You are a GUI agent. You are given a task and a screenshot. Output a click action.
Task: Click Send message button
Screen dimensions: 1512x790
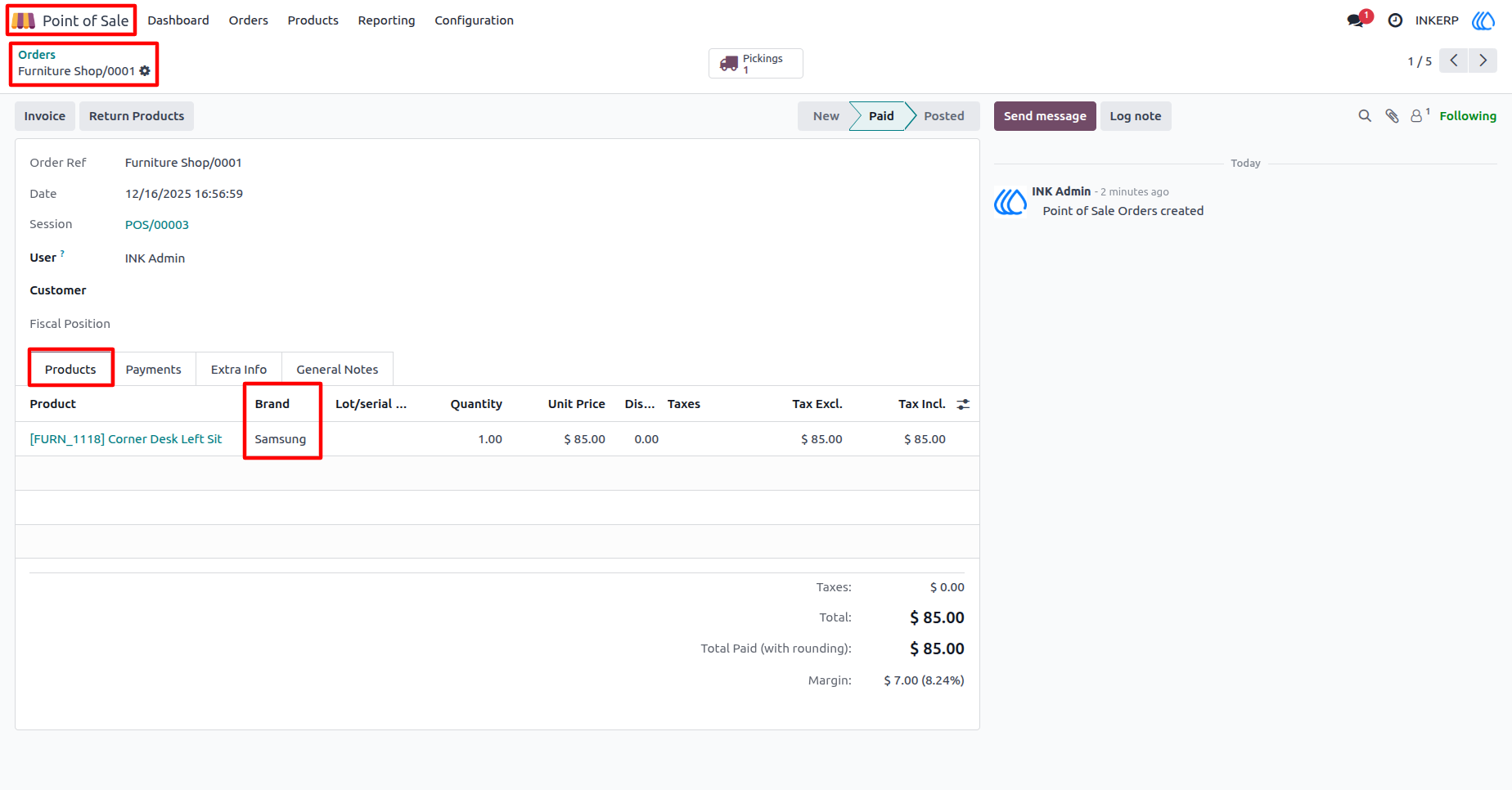pos(1045,116)
